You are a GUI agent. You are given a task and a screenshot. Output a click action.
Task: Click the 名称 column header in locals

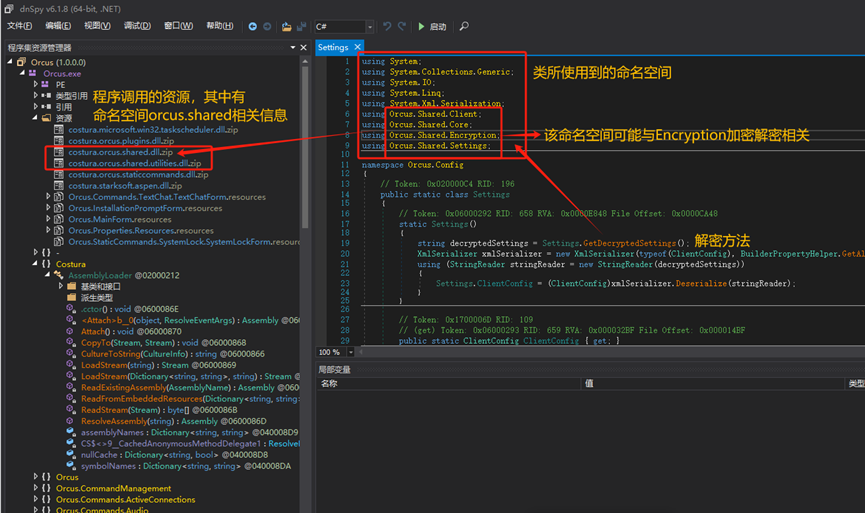click(329, 383)
